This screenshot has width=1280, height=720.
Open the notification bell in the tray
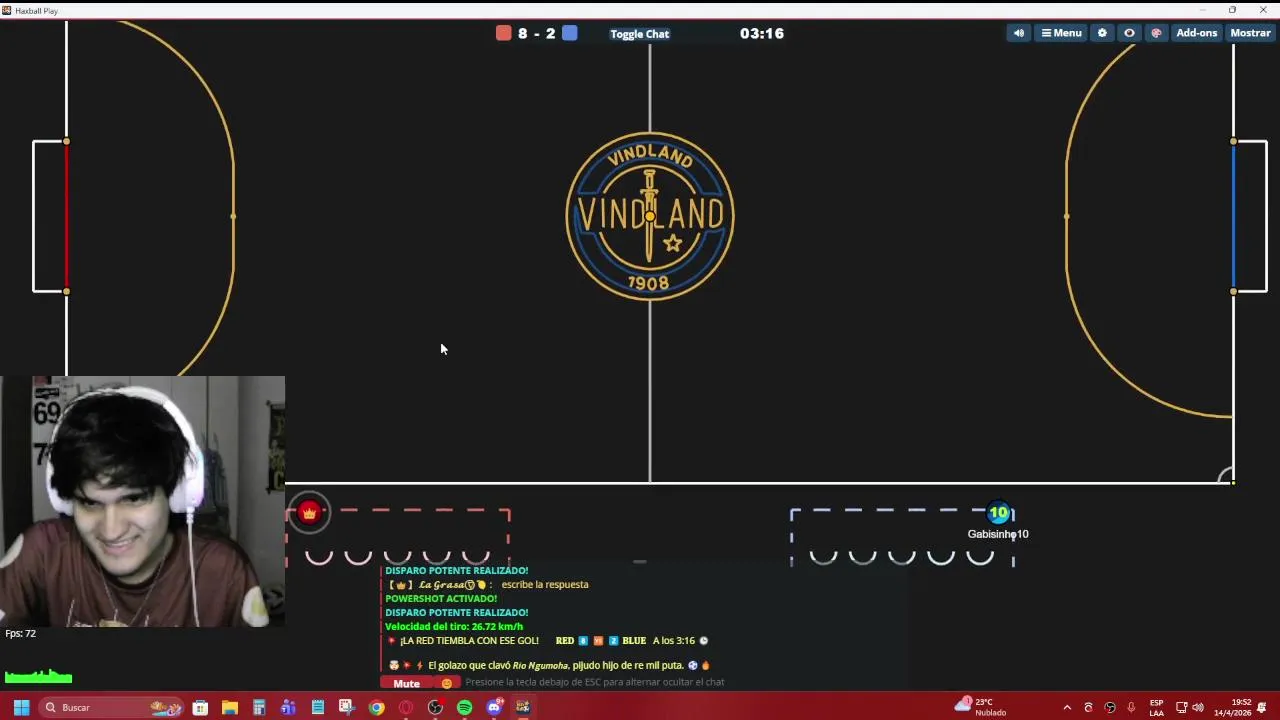1263,707
